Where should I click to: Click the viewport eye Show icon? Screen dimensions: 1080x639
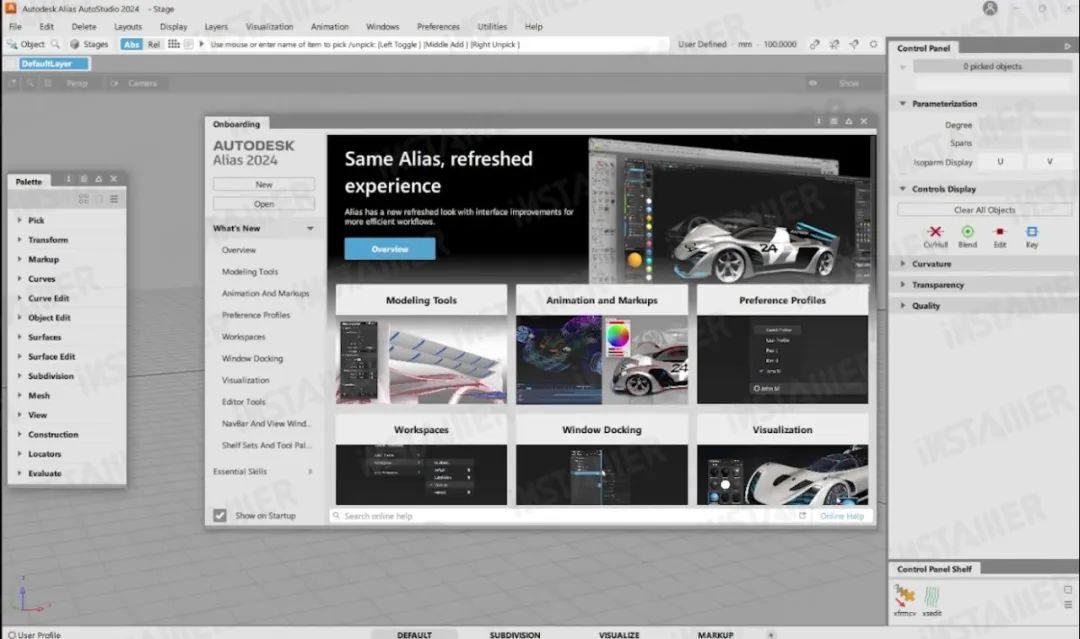point(813,83)
